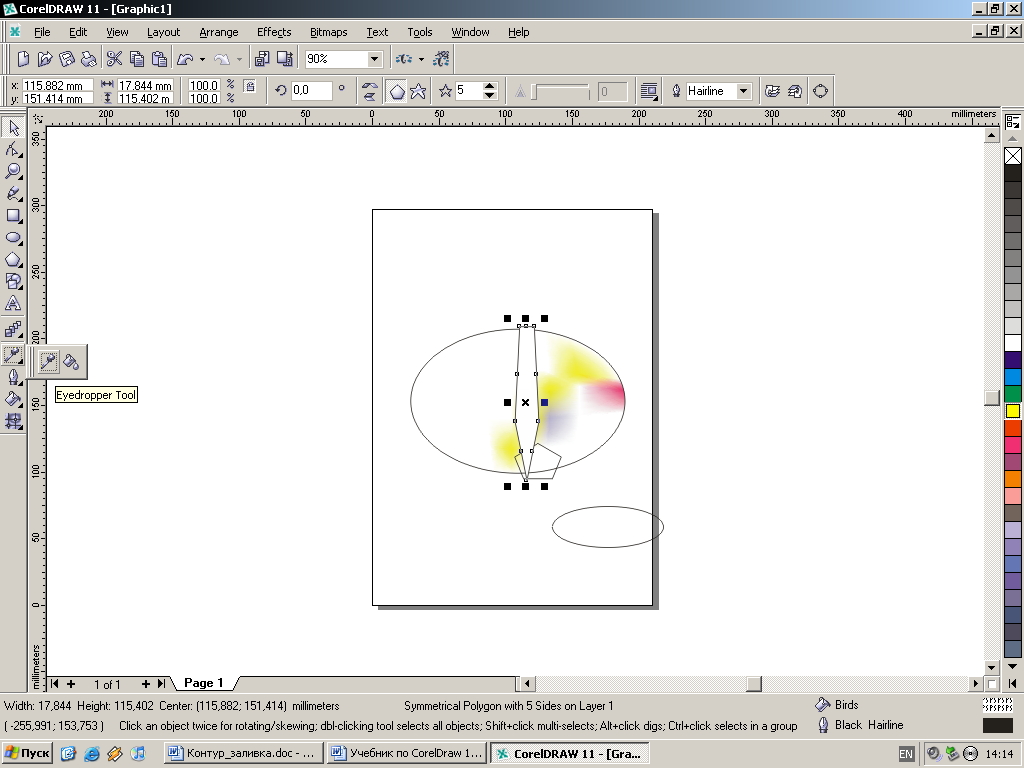Open the Undo history dropdown arrow

click(202, 59)
